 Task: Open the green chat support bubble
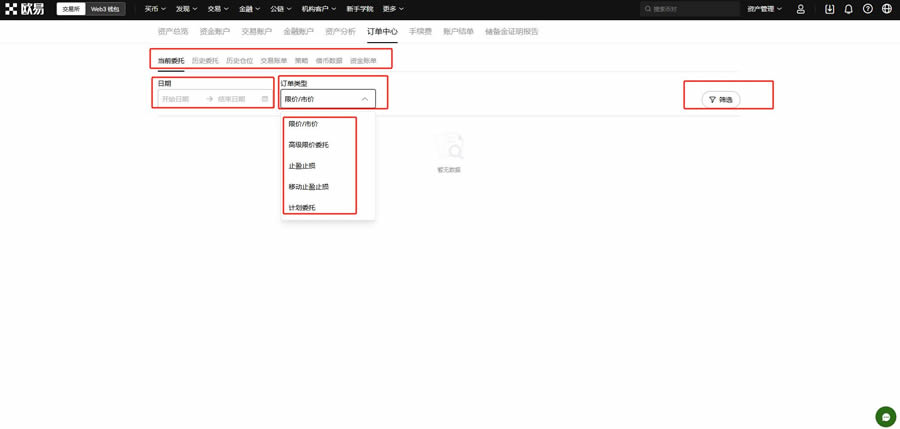coord(886,416)
